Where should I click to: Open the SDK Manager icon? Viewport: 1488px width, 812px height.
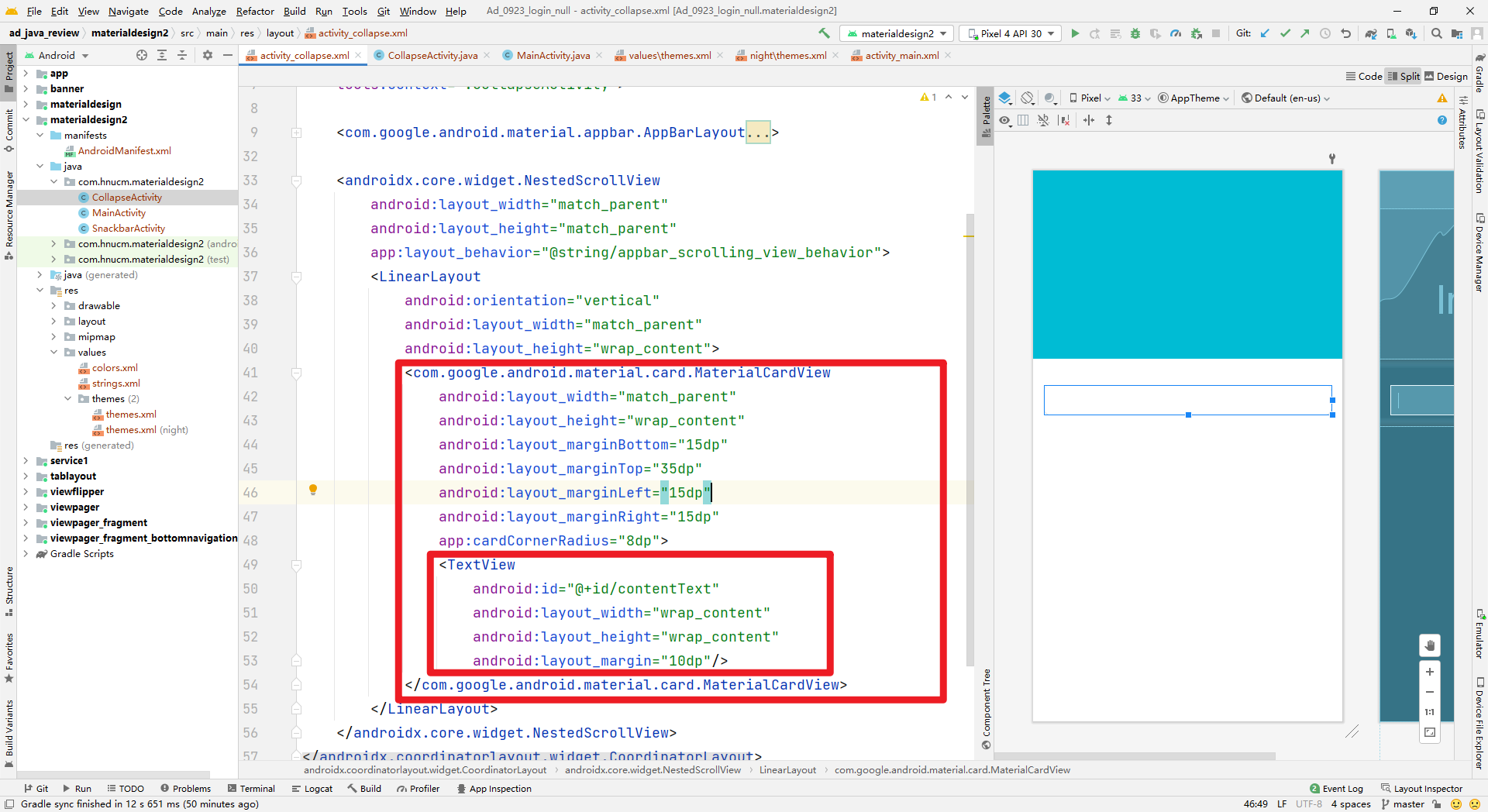click(x=1411, y=33)
